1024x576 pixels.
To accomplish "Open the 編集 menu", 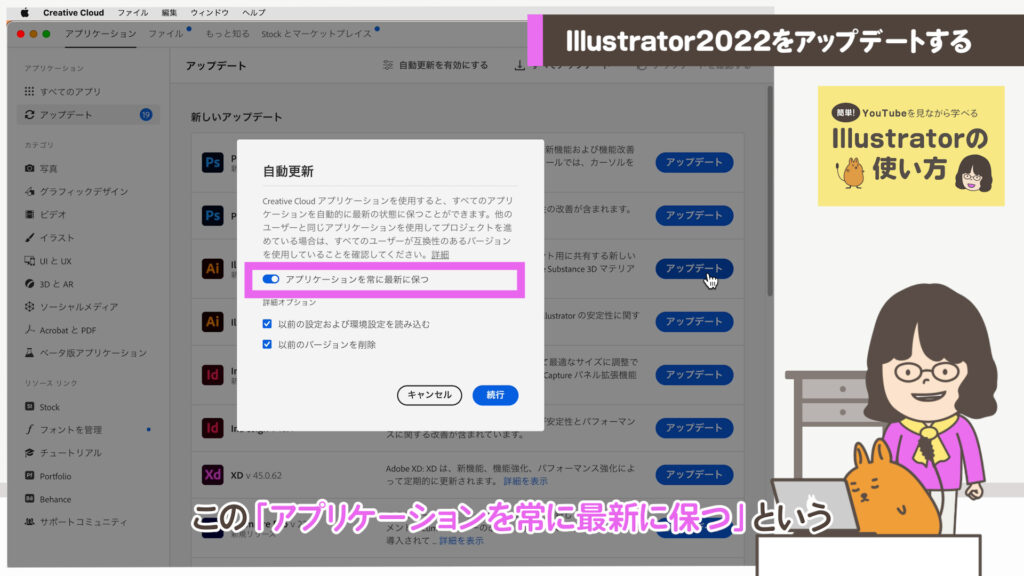I will tap(169, 12).
